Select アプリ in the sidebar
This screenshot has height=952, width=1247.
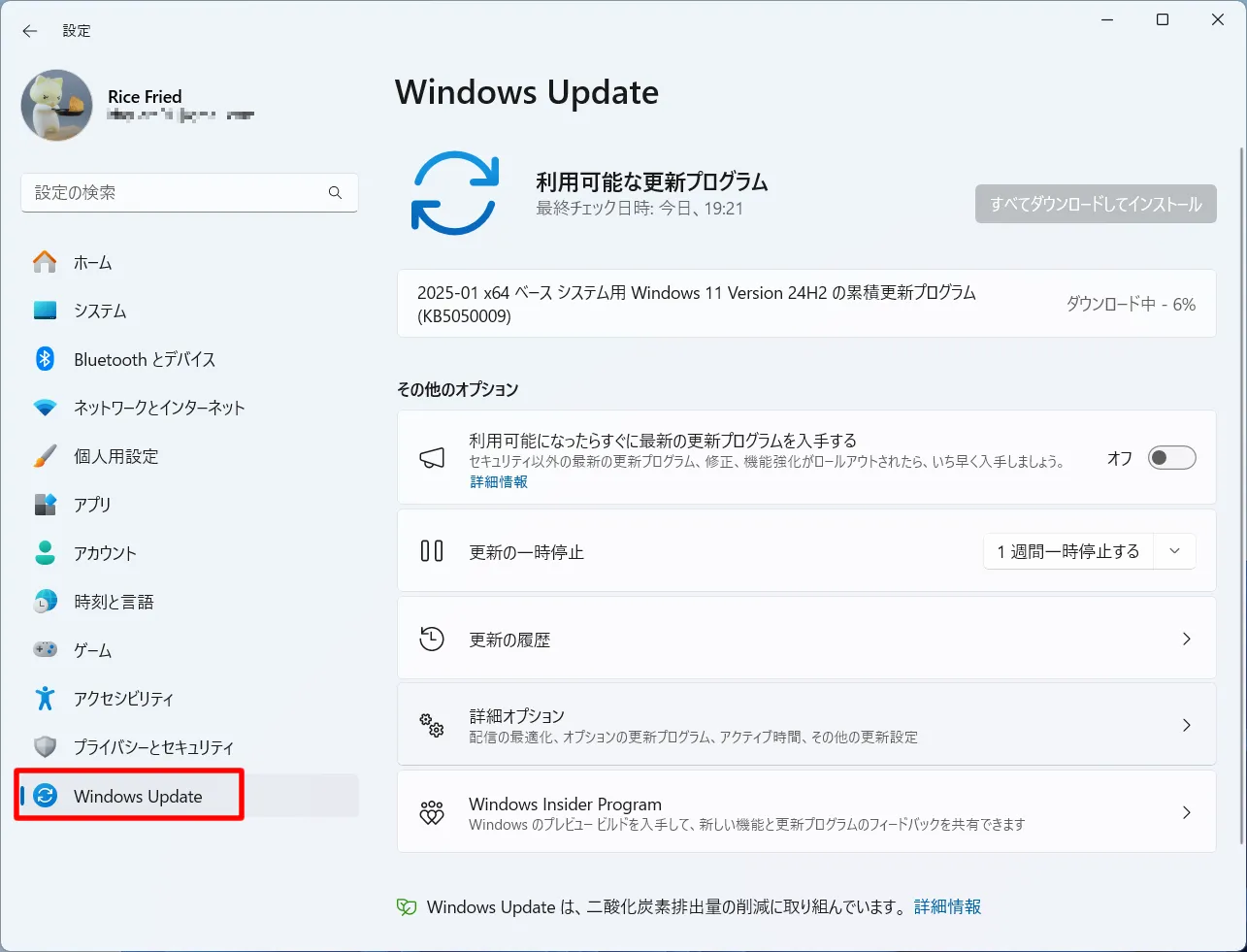pos(189,505)
